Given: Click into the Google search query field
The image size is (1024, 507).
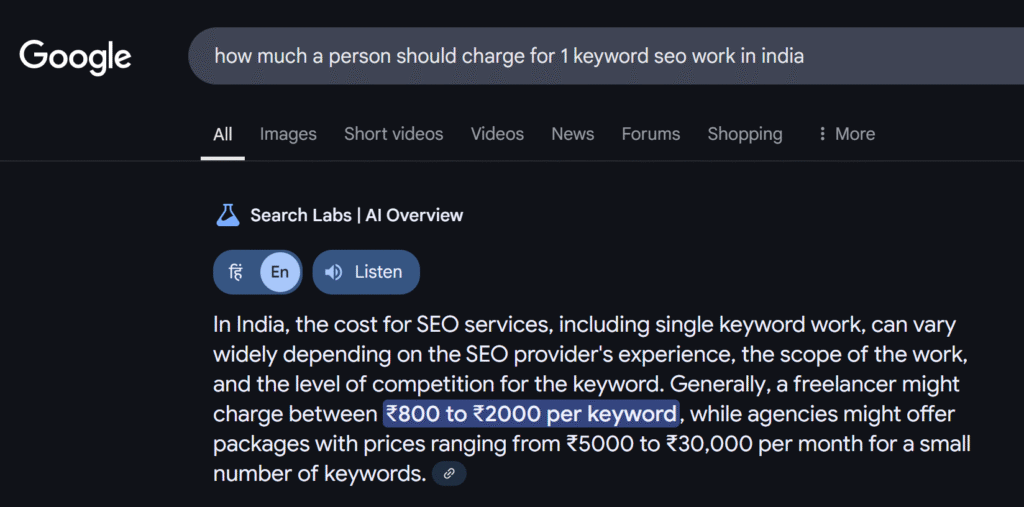Looking at the screenshot, I should click(606, 56).
